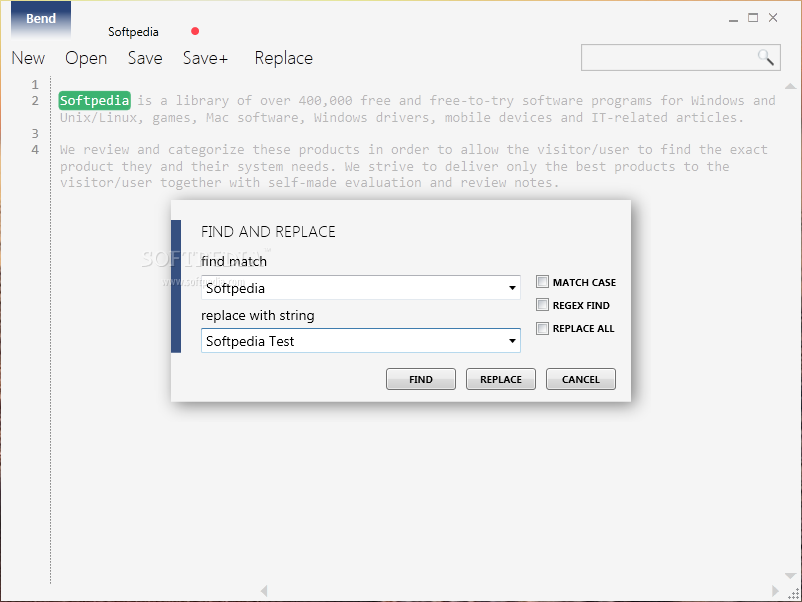Viewport: 802px width, 602px height.
Task: Click the highlighted Softpedia word in editor
Action: (x=95, y=100)
